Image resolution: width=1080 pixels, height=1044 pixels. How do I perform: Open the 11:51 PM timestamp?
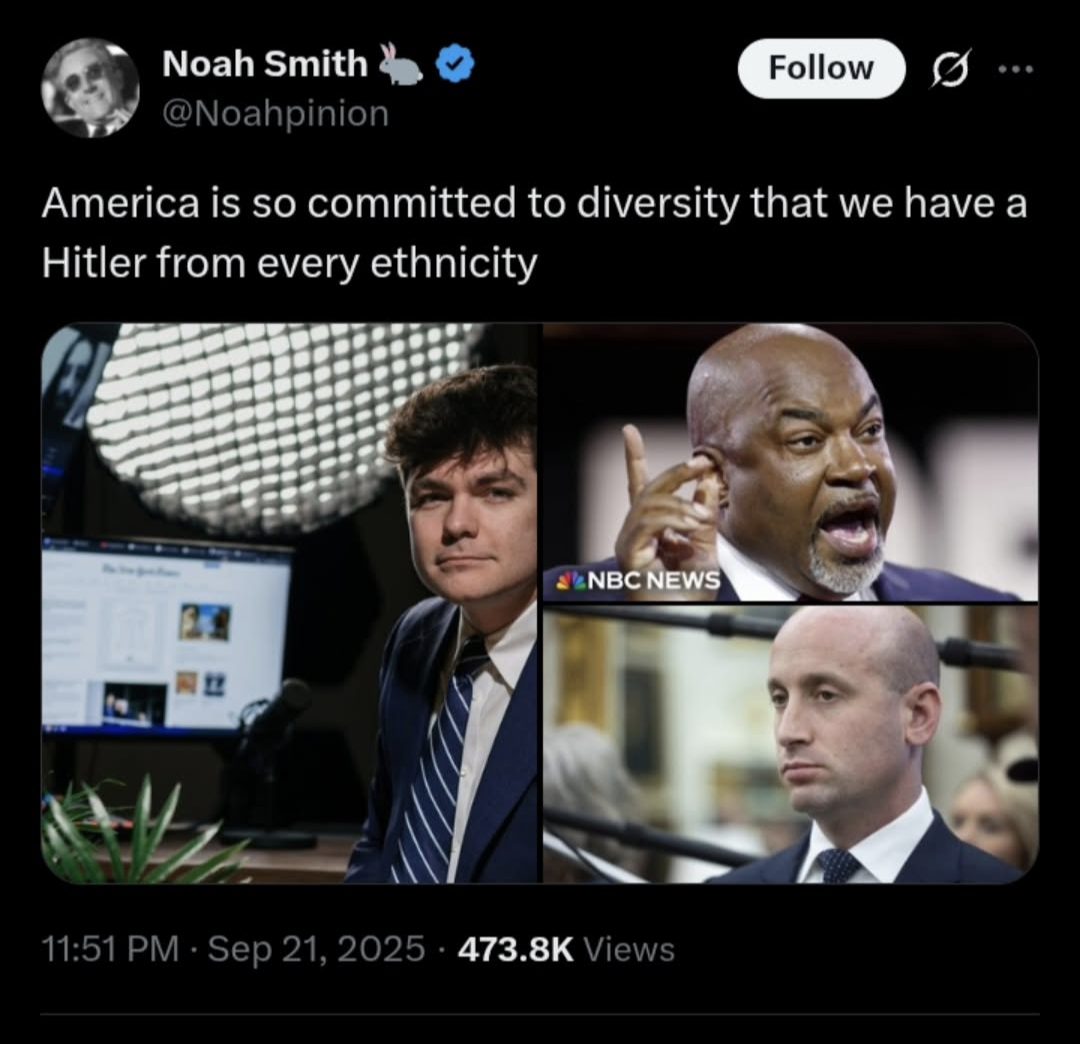(110, 949)
